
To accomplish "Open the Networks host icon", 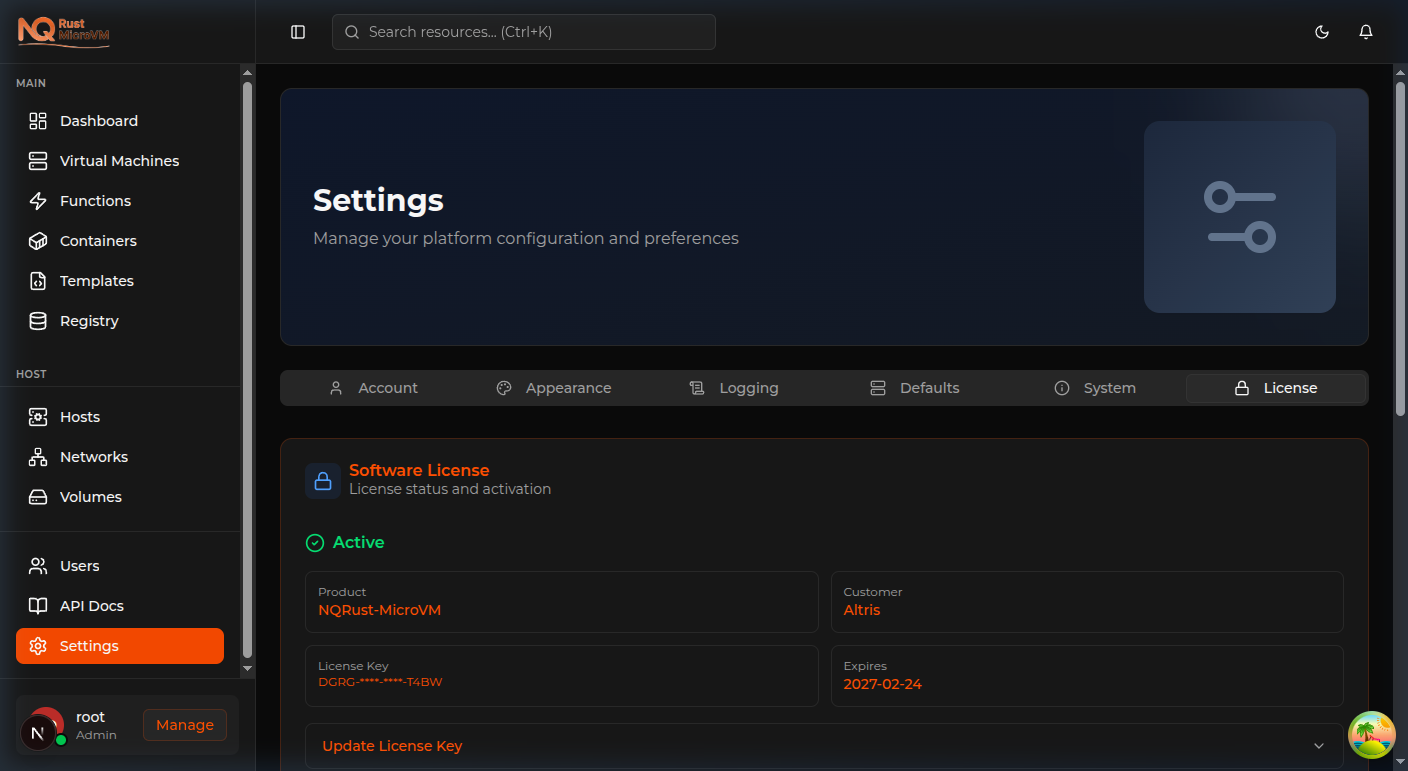I will (x=37, y=456).
